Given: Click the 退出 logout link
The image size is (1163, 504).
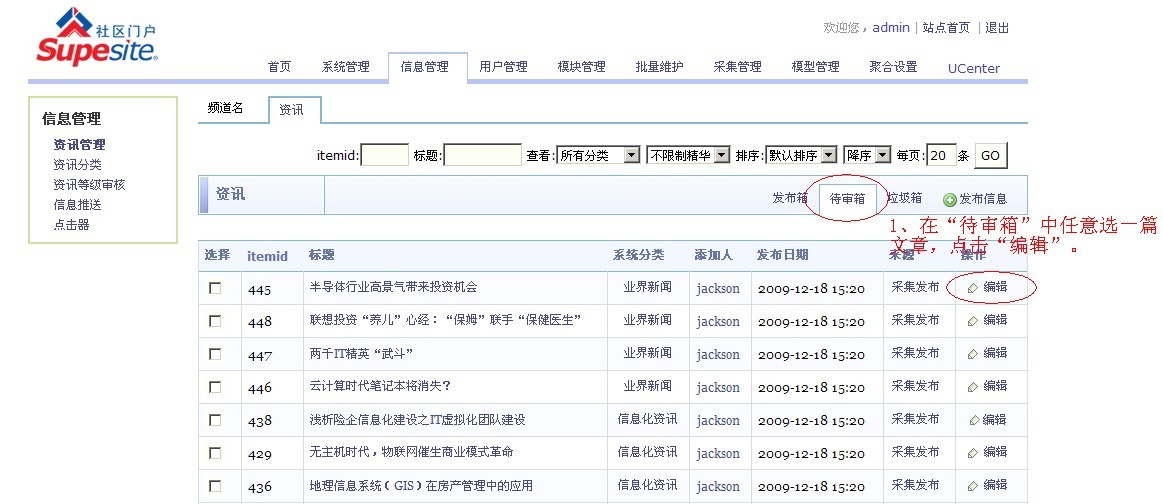Looking at the screenshot, I should tap(997, 28).
